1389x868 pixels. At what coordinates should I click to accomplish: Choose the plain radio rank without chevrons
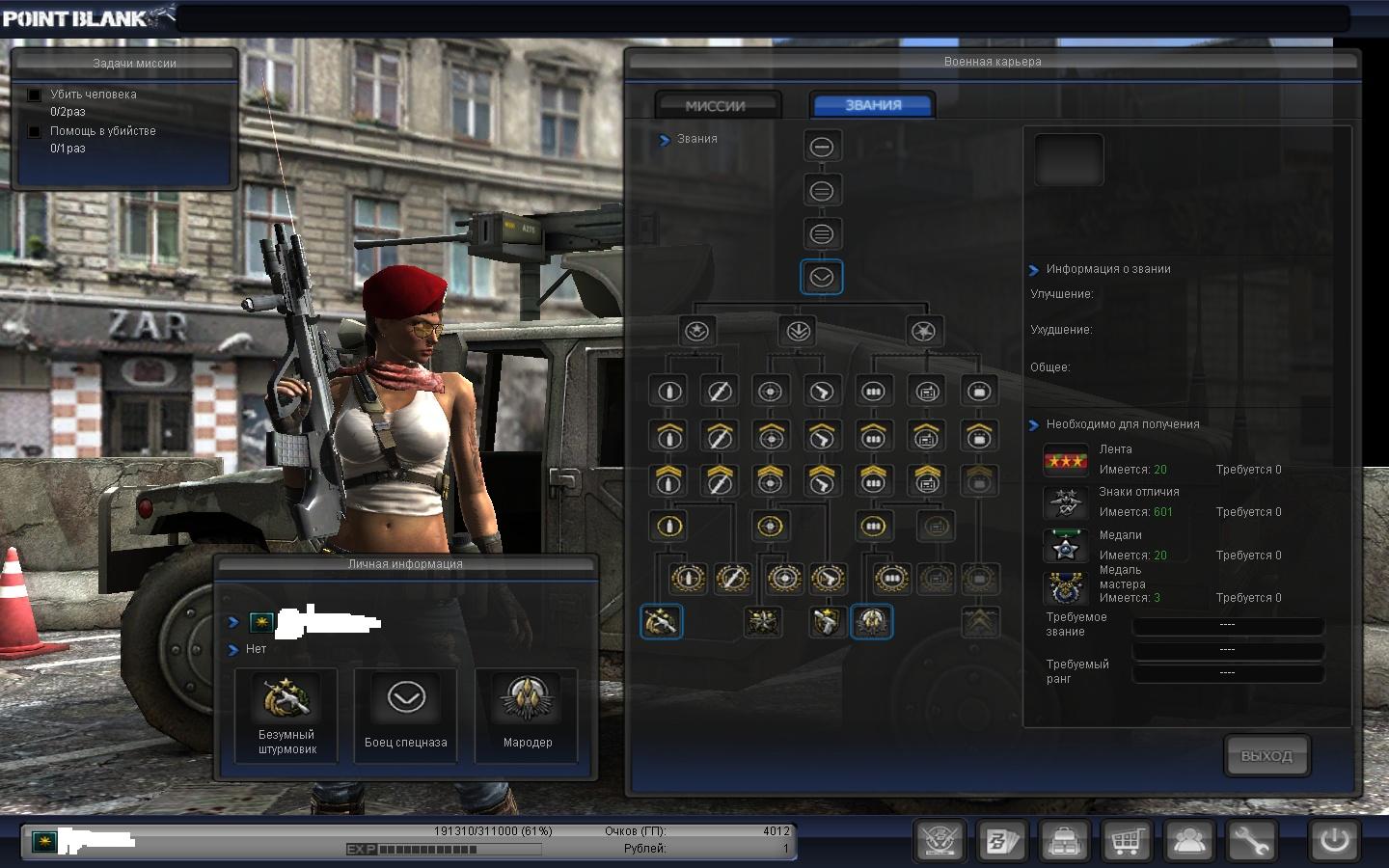(x=926, y=392)
